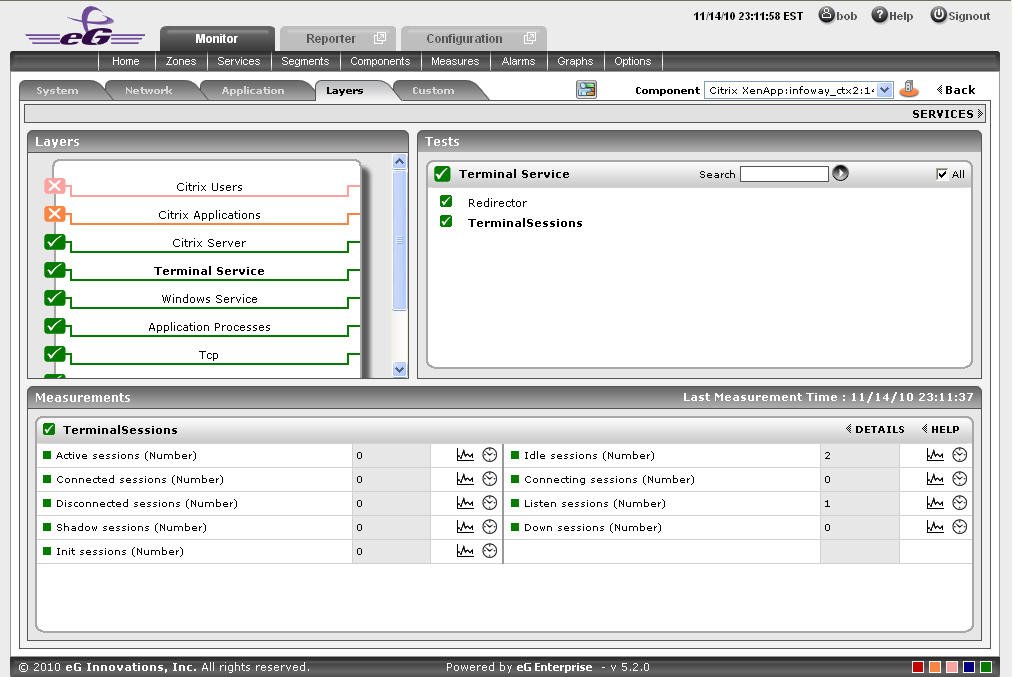1013x677 pixels.
Task: Click Tcp layer green status icon
Action: (x=55, y=354)
